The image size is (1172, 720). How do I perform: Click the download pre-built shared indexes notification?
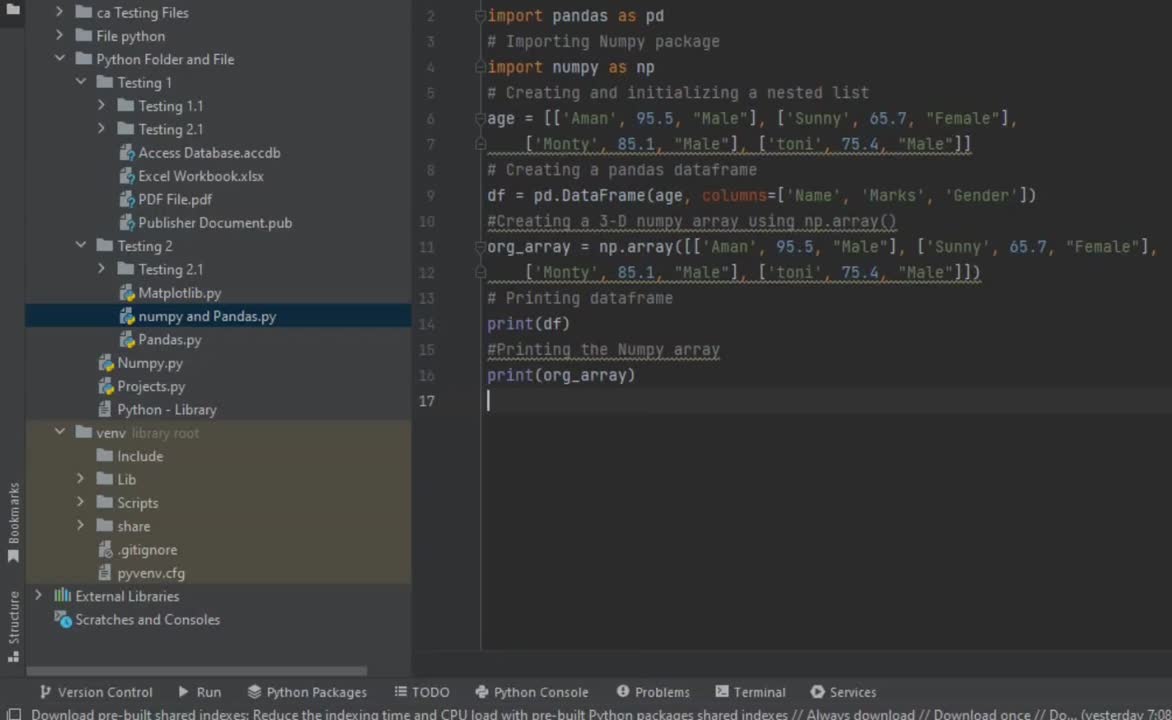[x=601, y=714]
